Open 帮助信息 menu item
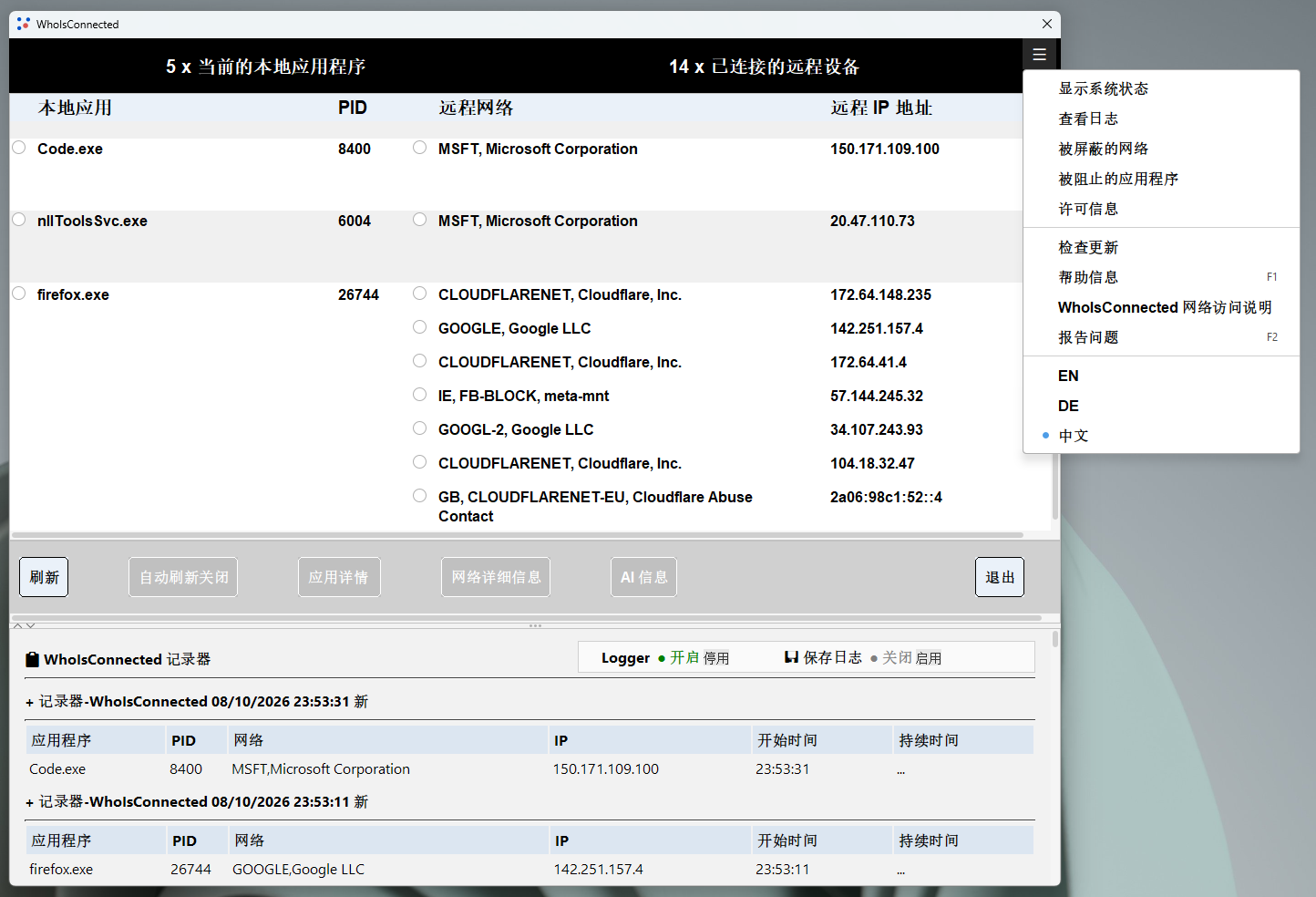 point(1161,277)
